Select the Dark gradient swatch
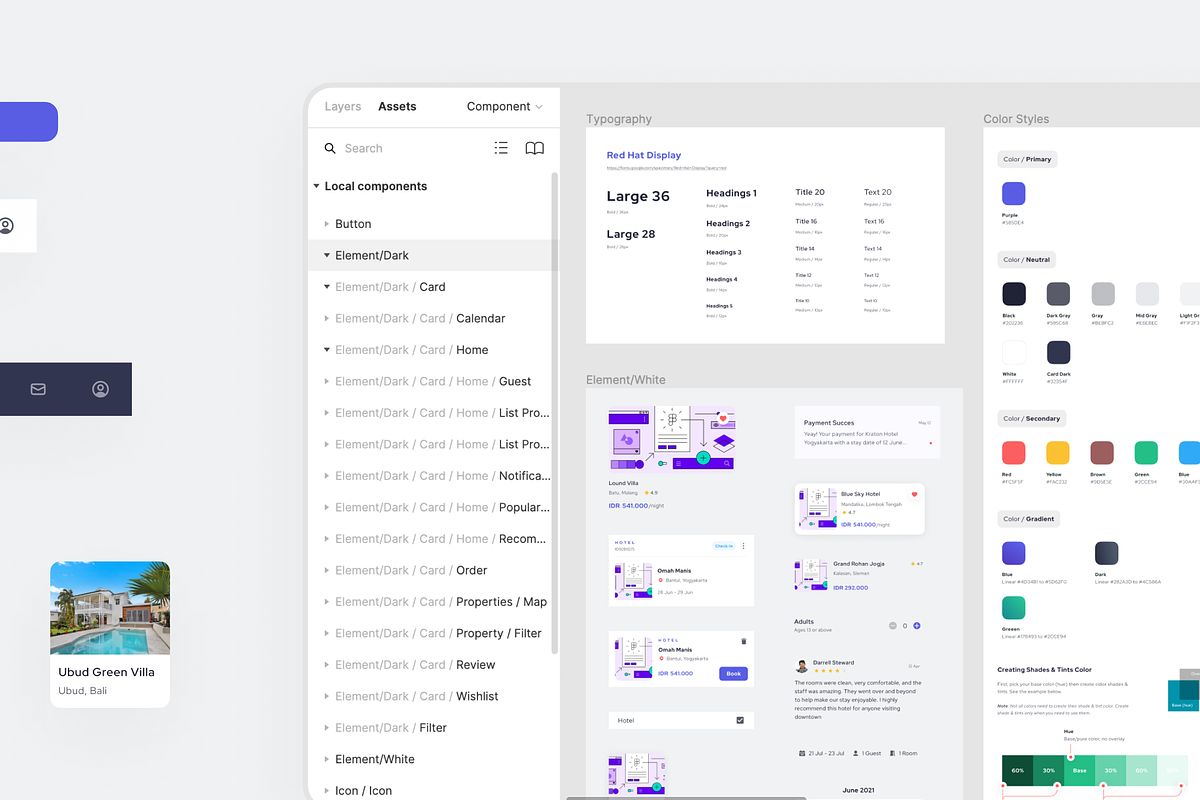Screen dimensions: 1200x800 click(1106, 553)
